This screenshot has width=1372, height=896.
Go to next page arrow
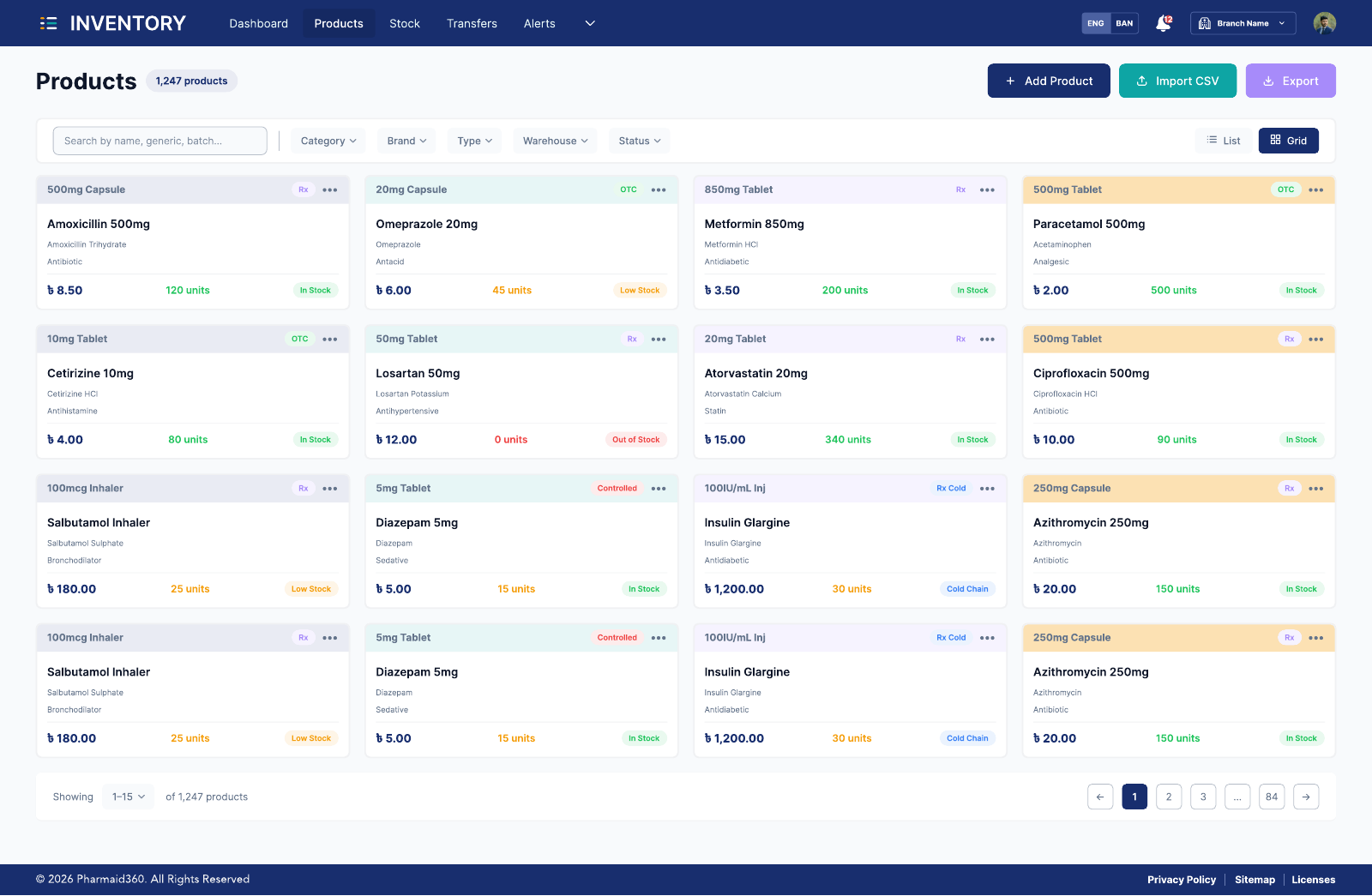pos(1306,797)
